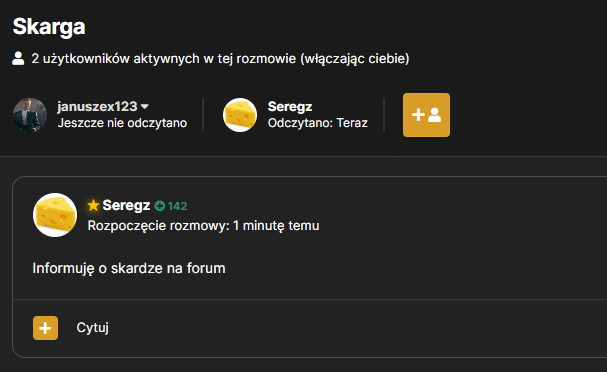
Task: Click the gold star badge beside Seregz
Action: [x=93, y=205]
